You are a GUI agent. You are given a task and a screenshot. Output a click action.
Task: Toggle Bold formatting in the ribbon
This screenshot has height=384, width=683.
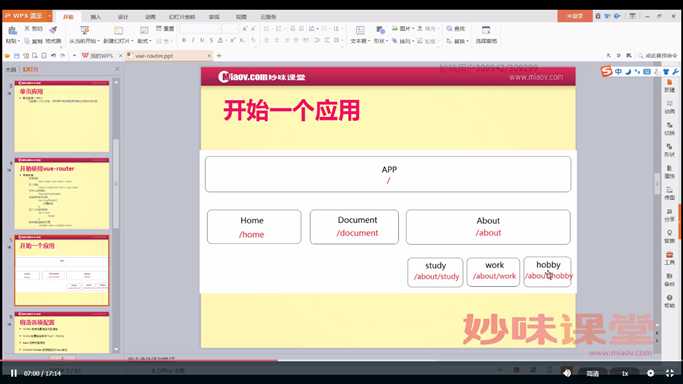point(184,40)
